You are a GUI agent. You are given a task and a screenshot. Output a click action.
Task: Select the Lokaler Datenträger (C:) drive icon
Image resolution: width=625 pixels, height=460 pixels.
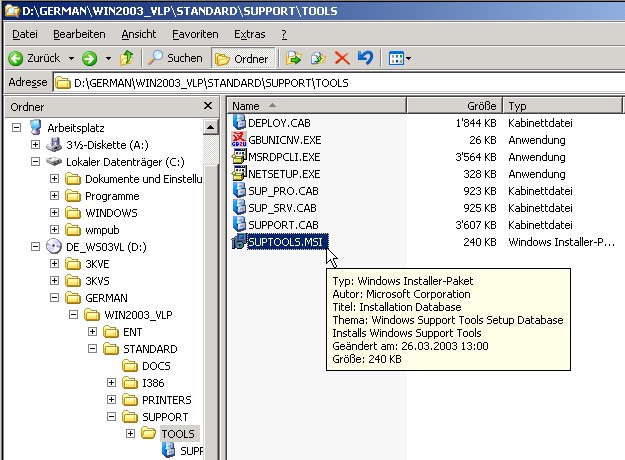tap(54, 161)
